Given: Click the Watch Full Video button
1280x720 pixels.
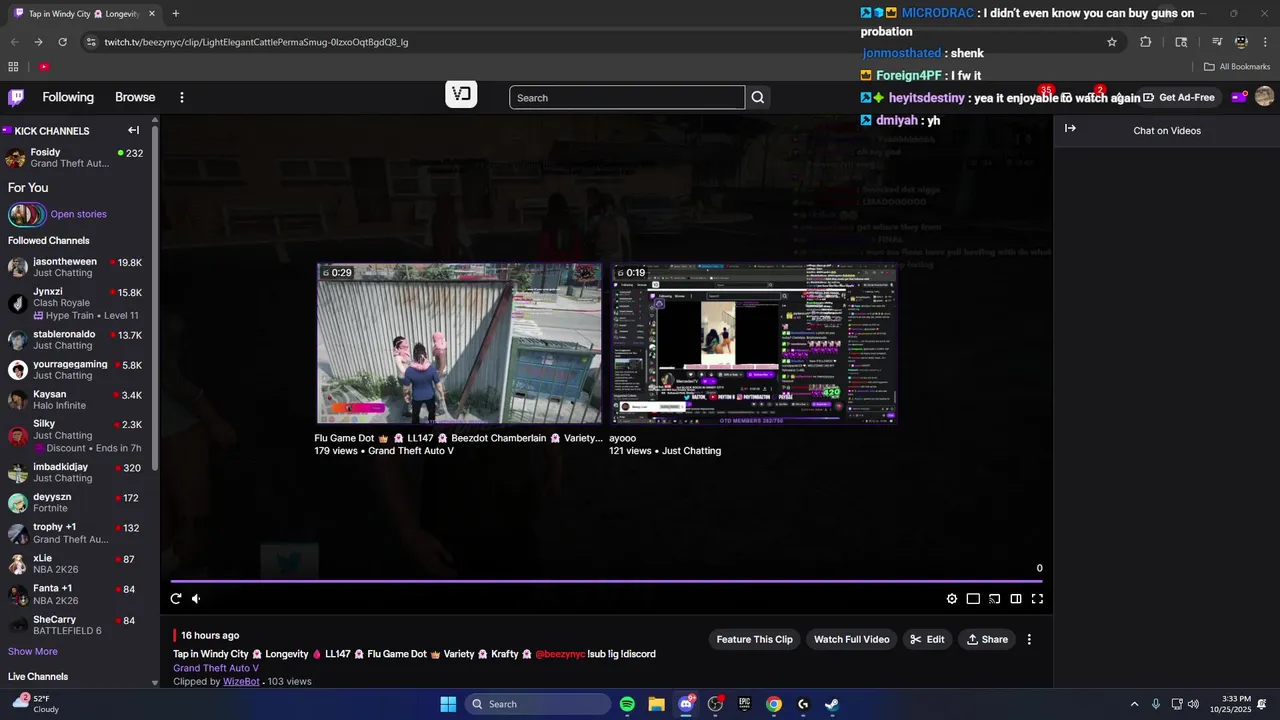Looking at the screenshot, I should click(x=851, y=639).
